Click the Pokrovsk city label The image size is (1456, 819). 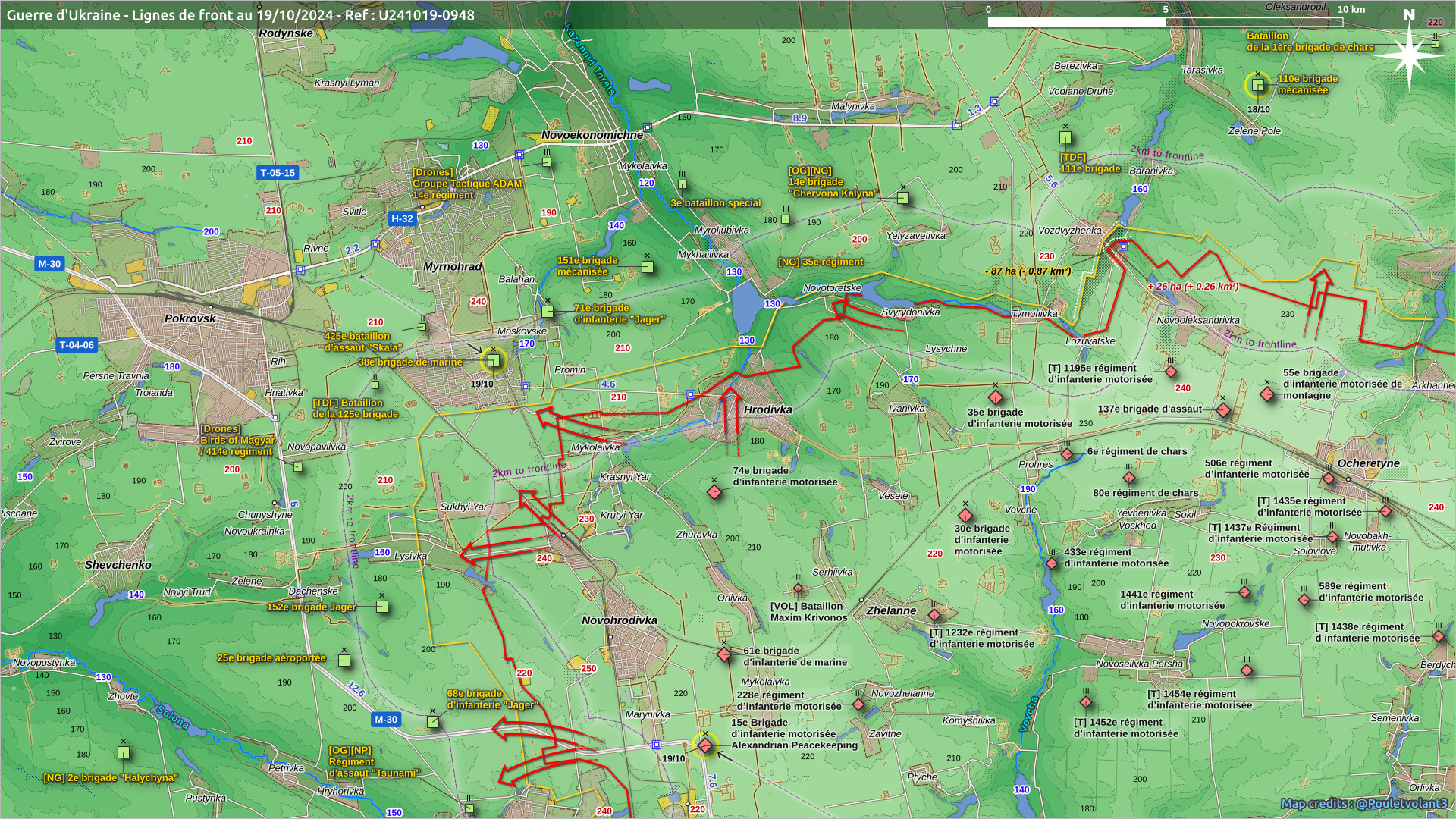[190, 318]
